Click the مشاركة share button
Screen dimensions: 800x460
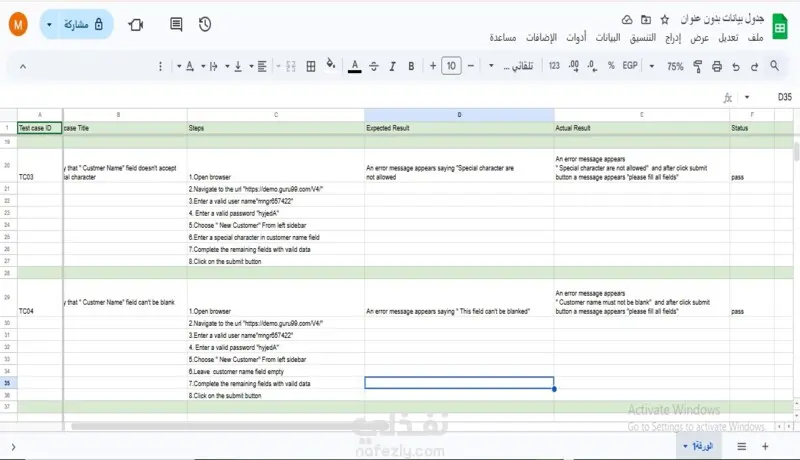click(84, 24)
